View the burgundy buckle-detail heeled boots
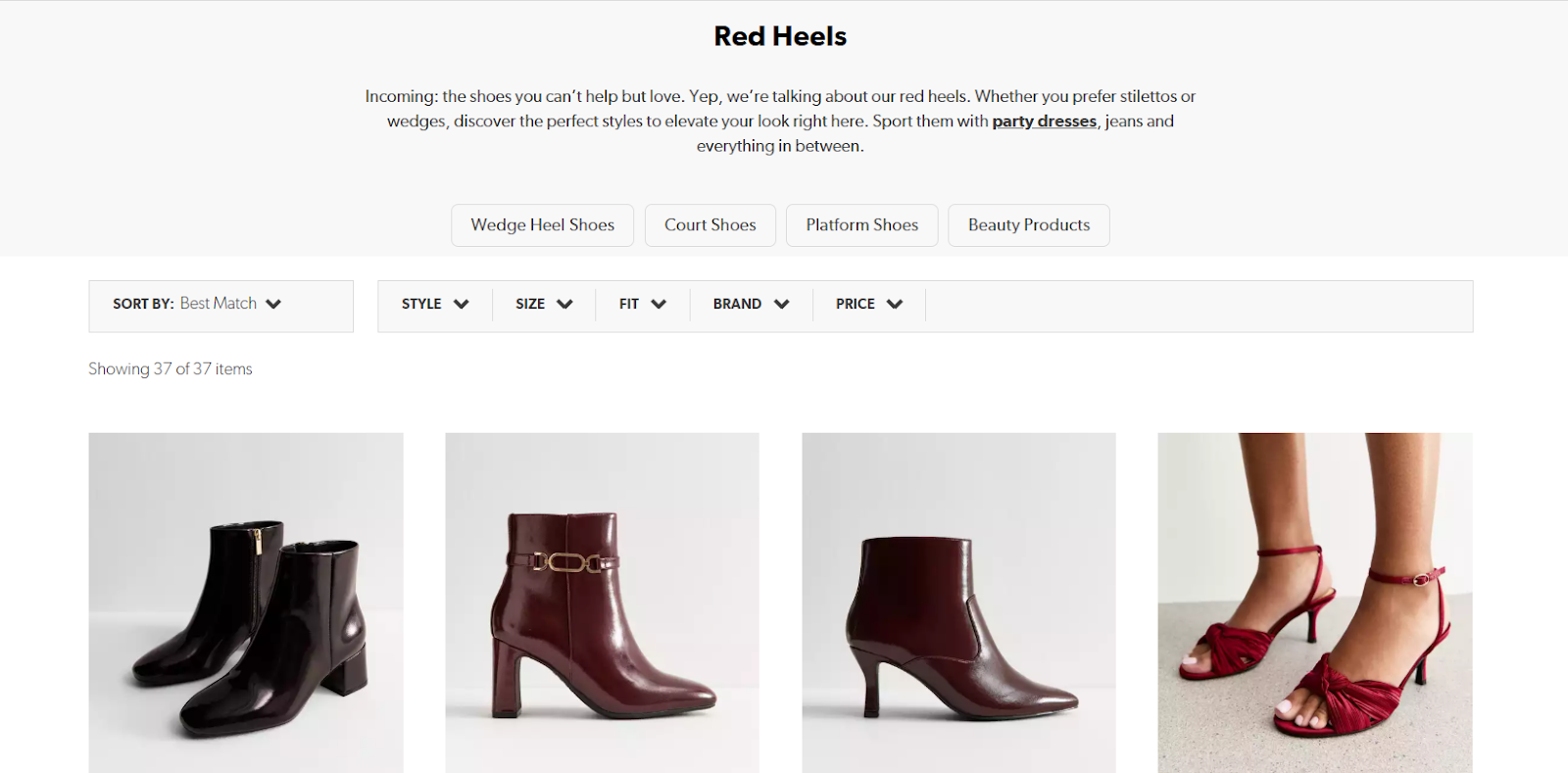1568x773 pixels. [x=602, y=602]
